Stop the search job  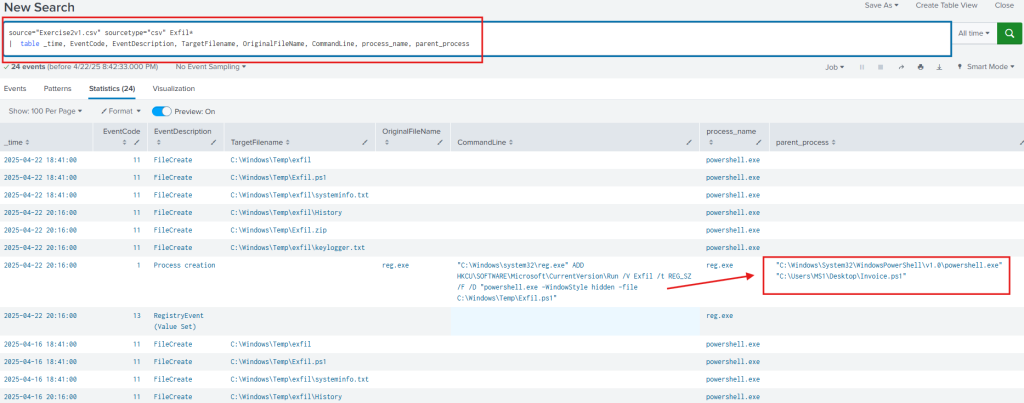coord(880,67)
